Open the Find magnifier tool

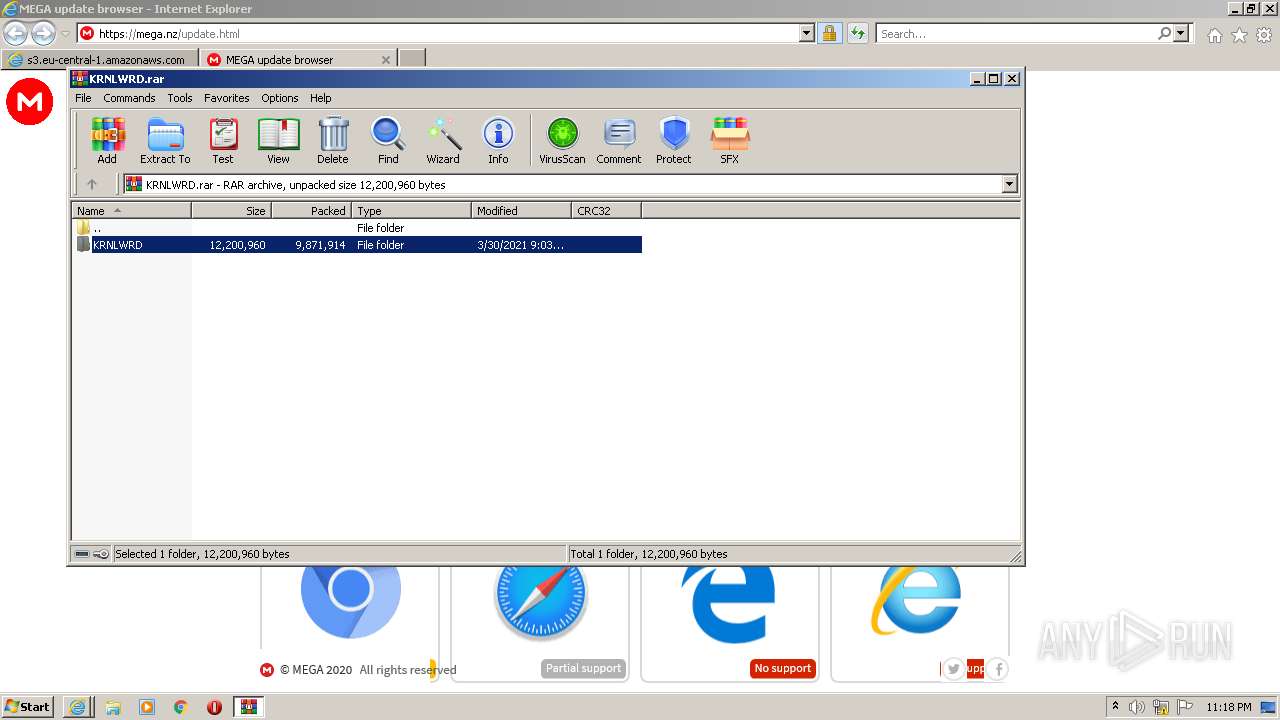click(x=388, y=140)
